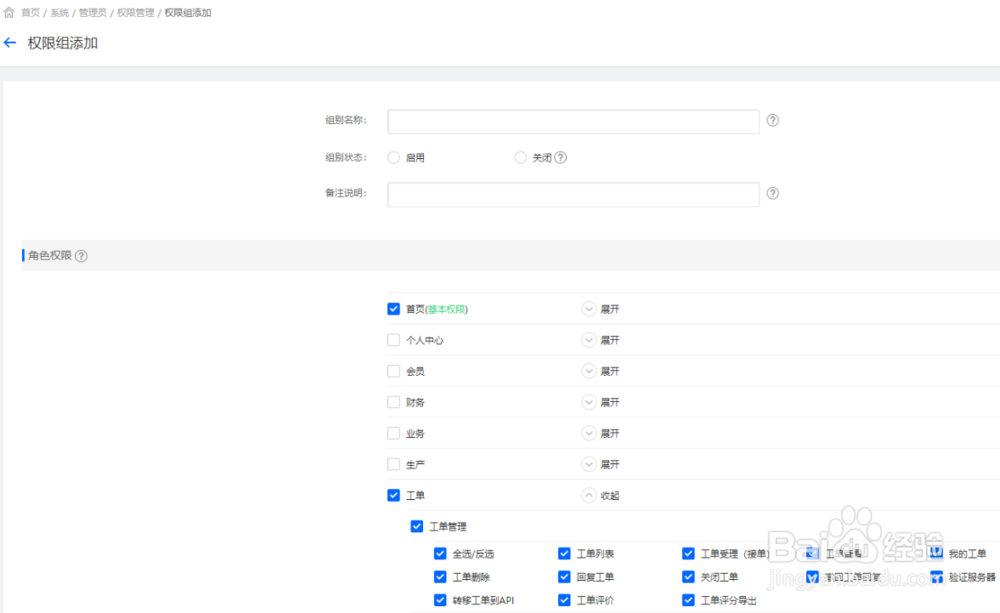
Task: Click the blue back arrow beside 权限组添加
Action: click(10, 43)
